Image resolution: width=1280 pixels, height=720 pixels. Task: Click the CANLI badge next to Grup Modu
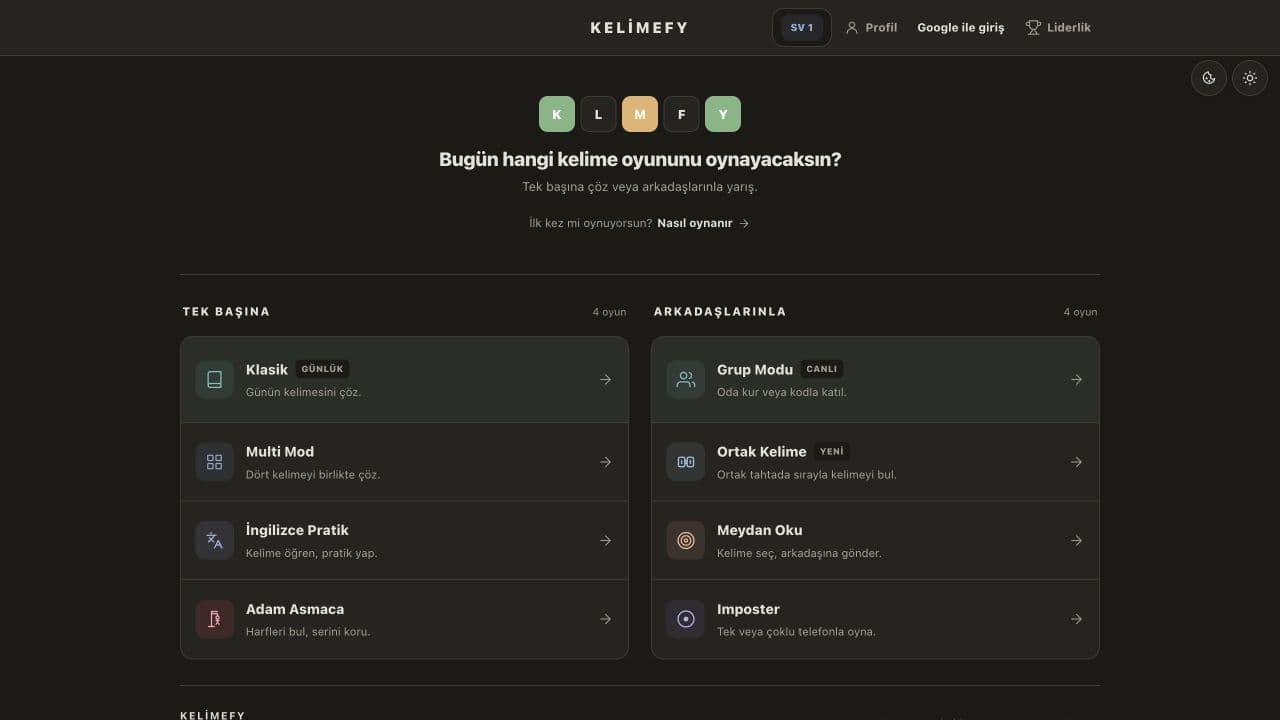(x=822, y=369)
